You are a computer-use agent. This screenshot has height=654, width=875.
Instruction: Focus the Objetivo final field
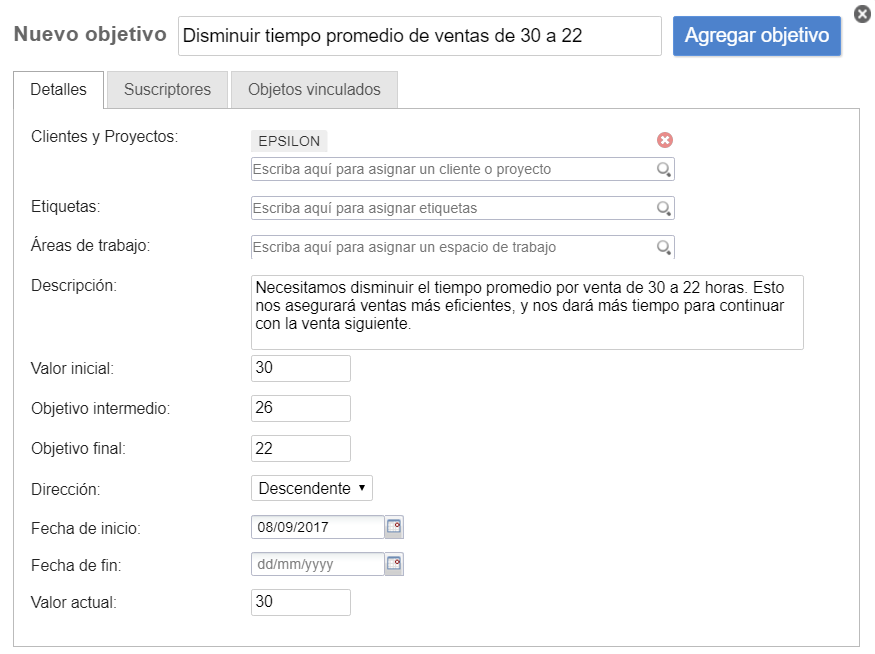pyautogui.click(x=301, y=449)
